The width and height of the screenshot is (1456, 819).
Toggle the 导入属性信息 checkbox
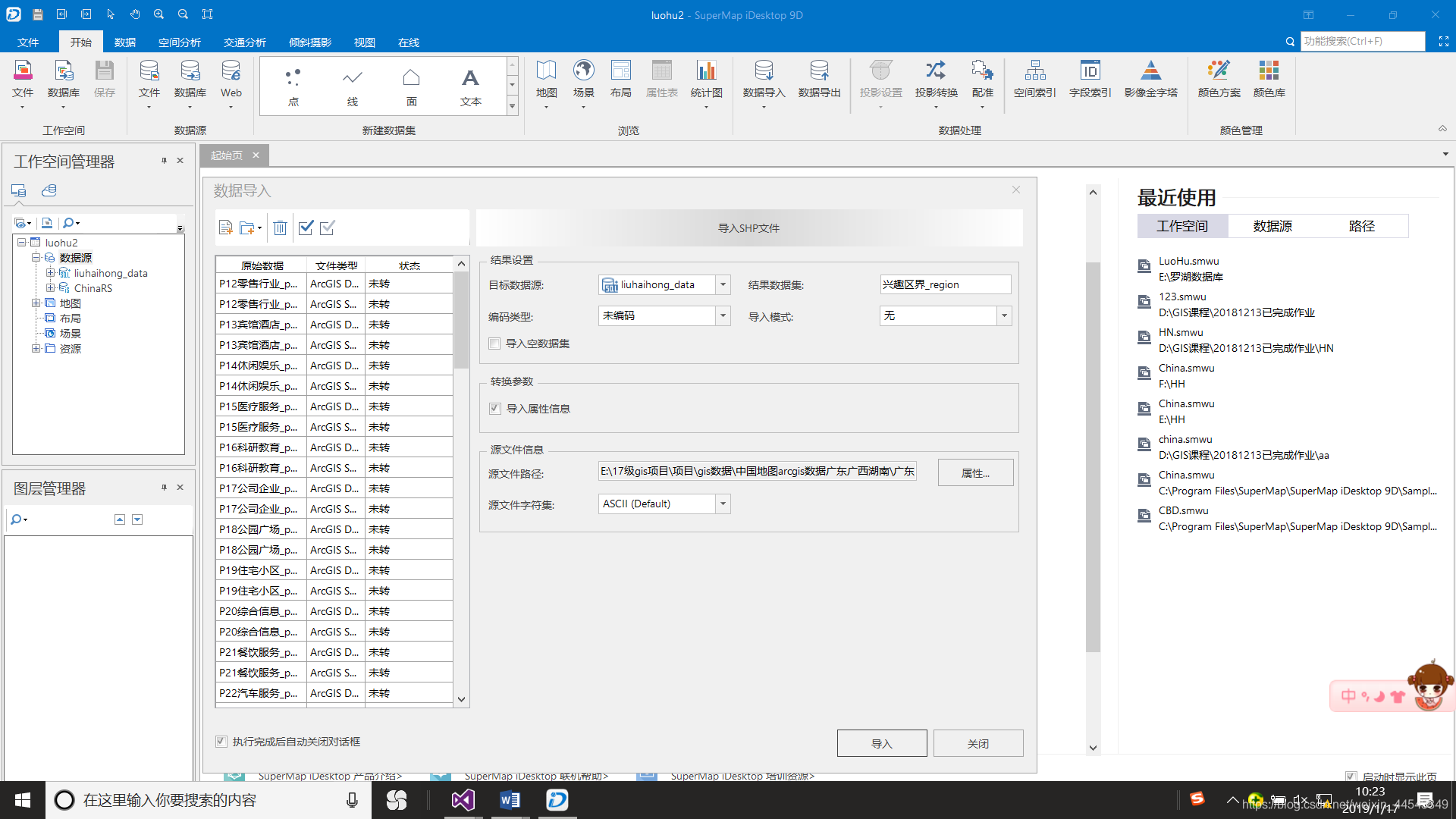[494, 409]
